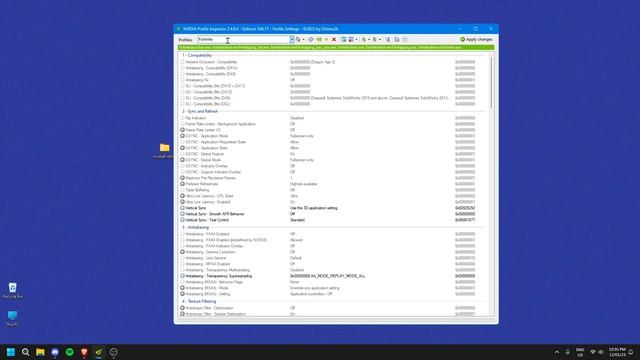Screen dimensions: 640x360
Task: Restore NVIDIA defaults with the green logo icon
Action: click(319, 40)
